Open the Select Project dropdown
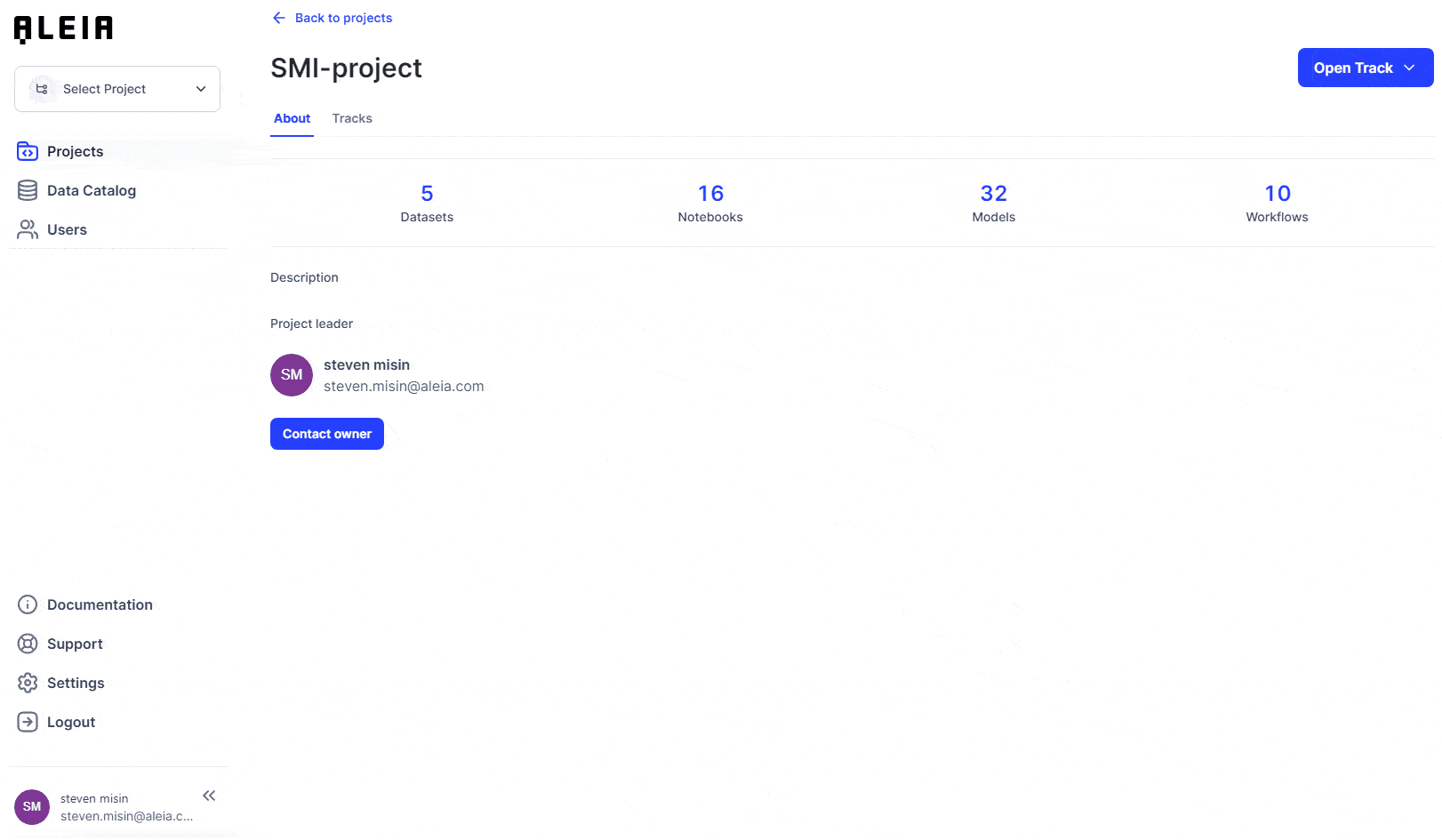The height and width of the screenshot is (840, 1442). click(116, 89)
